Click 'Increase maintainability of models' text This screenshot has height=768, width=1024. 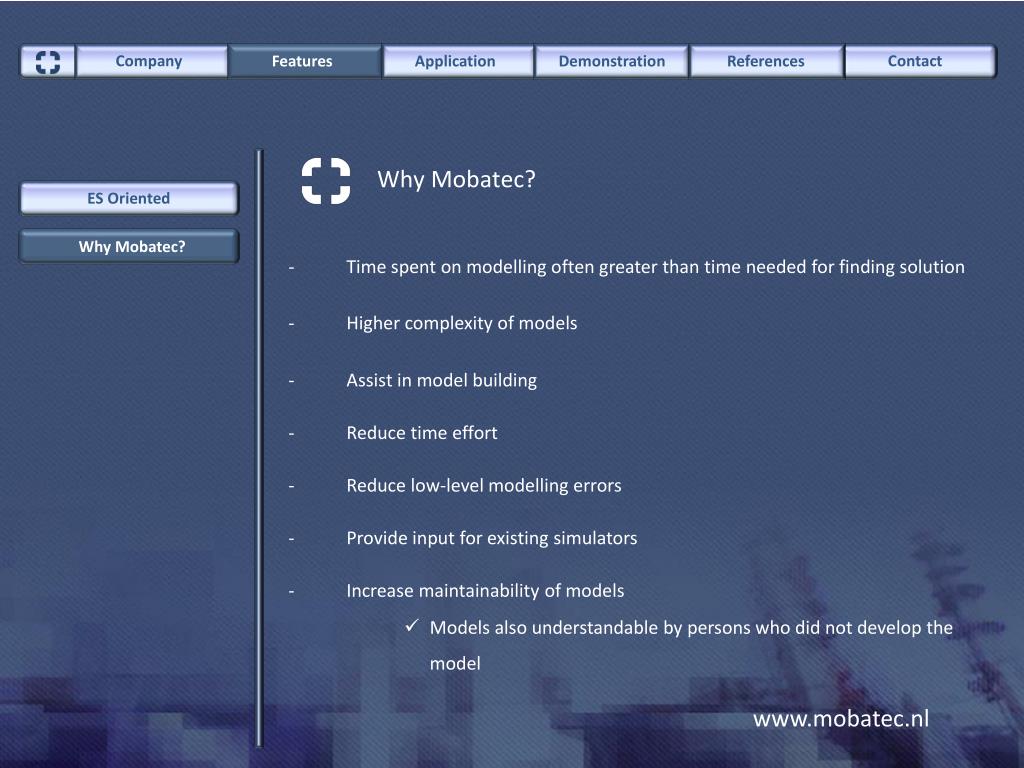pyautogui.click(x=485, y=591)
